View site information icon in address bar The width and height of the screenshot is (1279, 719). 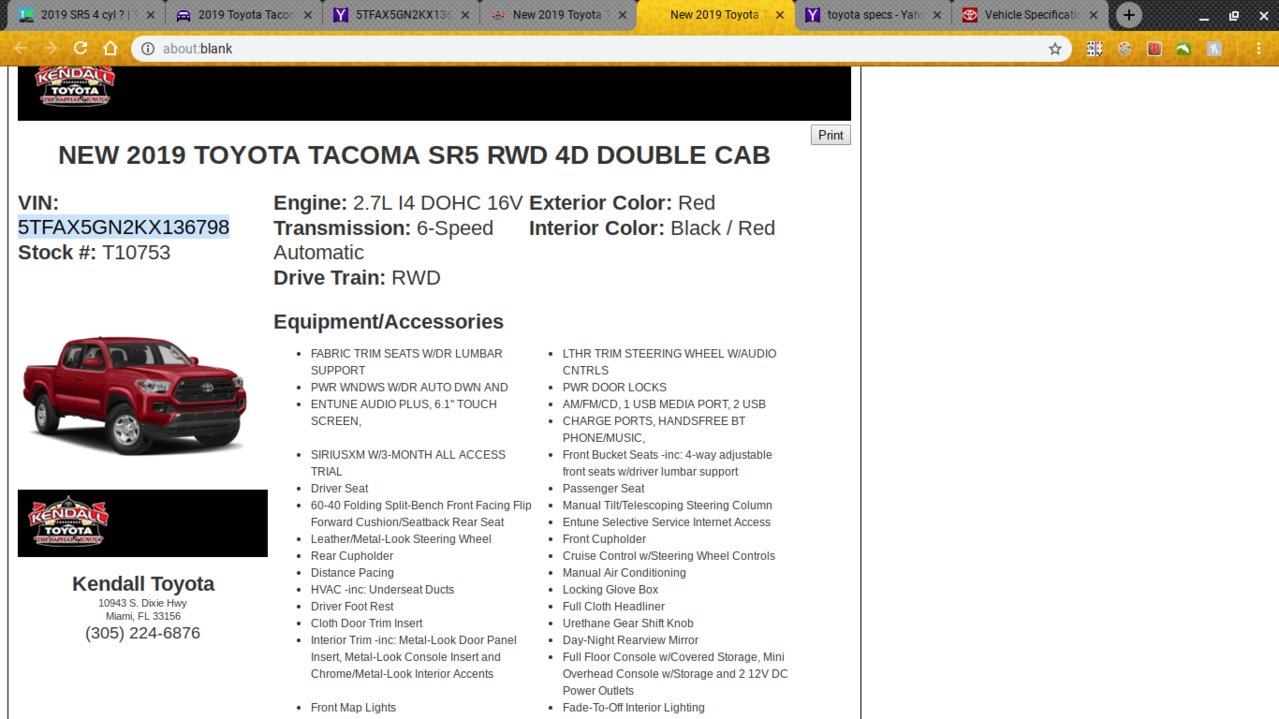pos(147,48)
